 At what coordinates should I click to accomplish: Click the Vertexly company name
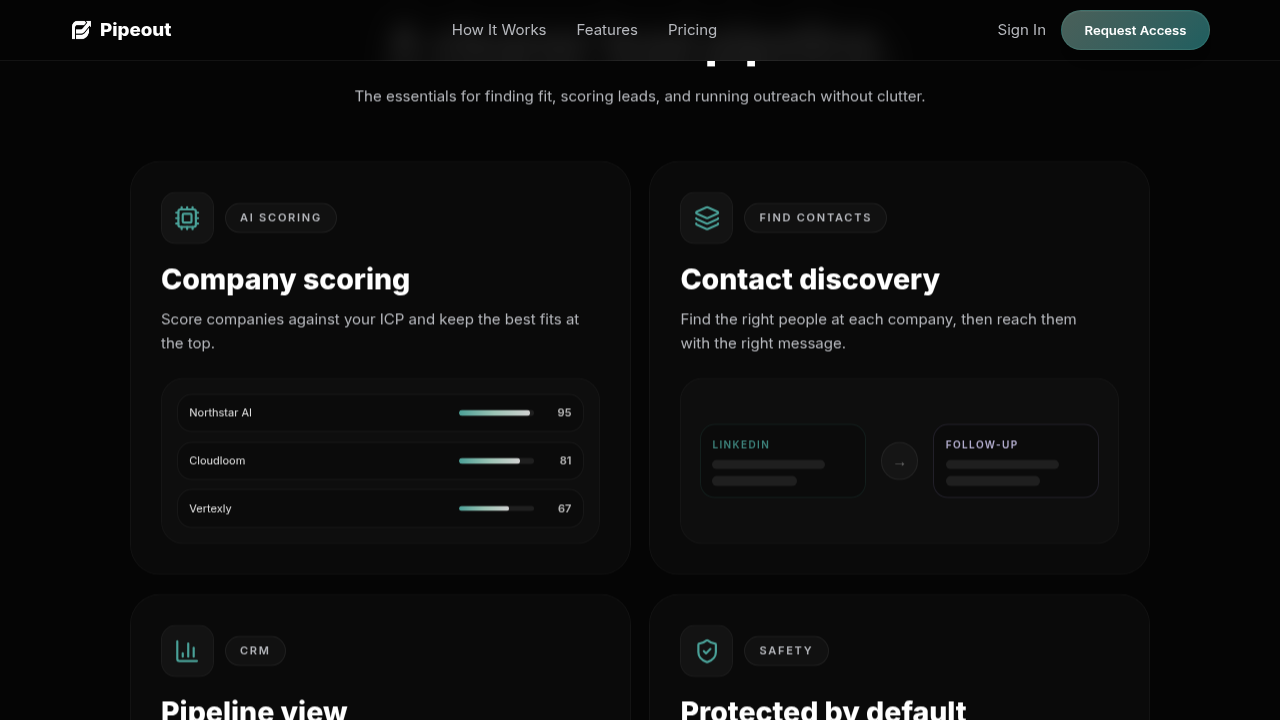tap(210, 509)
